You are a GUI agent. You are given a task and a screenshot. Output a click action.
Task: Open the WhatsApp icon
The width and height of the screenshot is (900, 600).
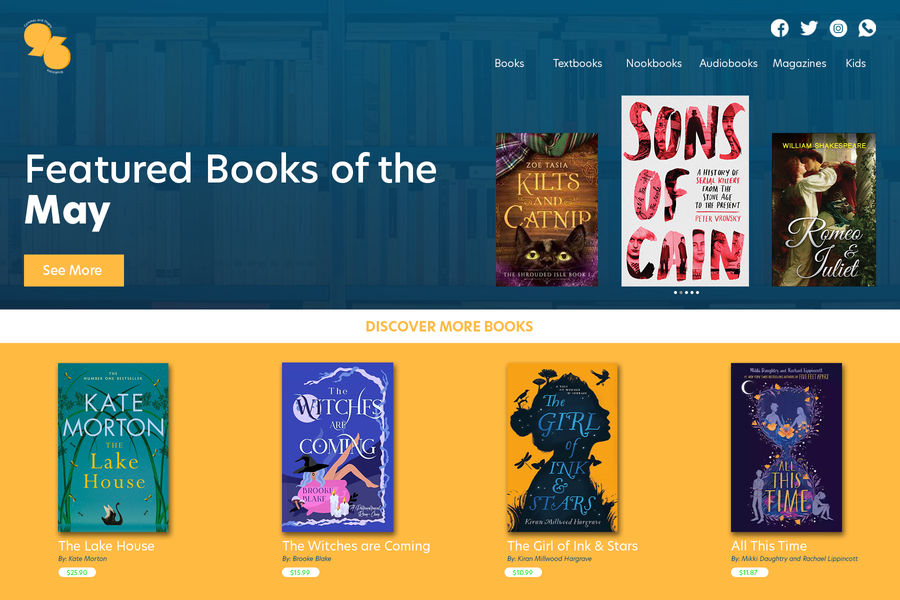click(x=867, y=28)
